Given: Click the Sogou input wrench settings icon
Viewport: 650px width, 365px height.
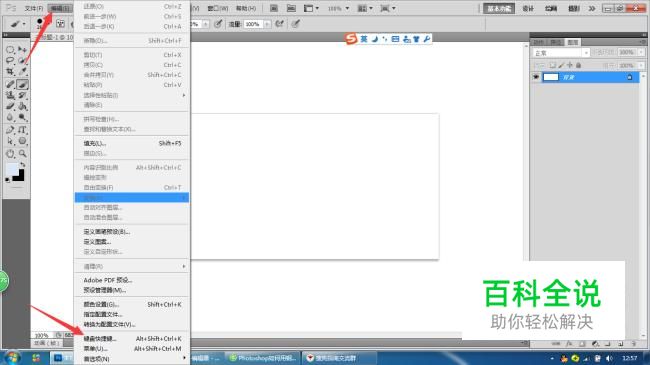Looking at the screenshot, I should coord(427,39).
